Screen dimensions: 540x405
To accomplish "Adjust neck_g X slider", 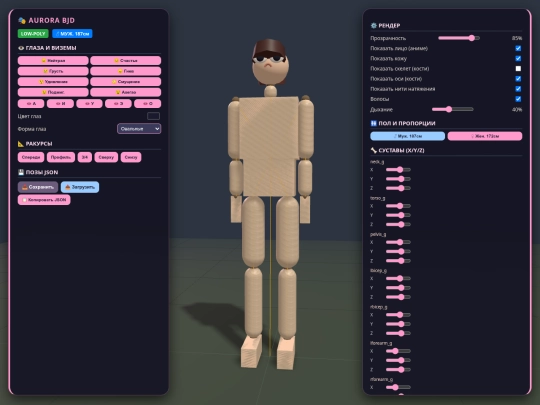I will pyautogui.click(x=398, y=170).
